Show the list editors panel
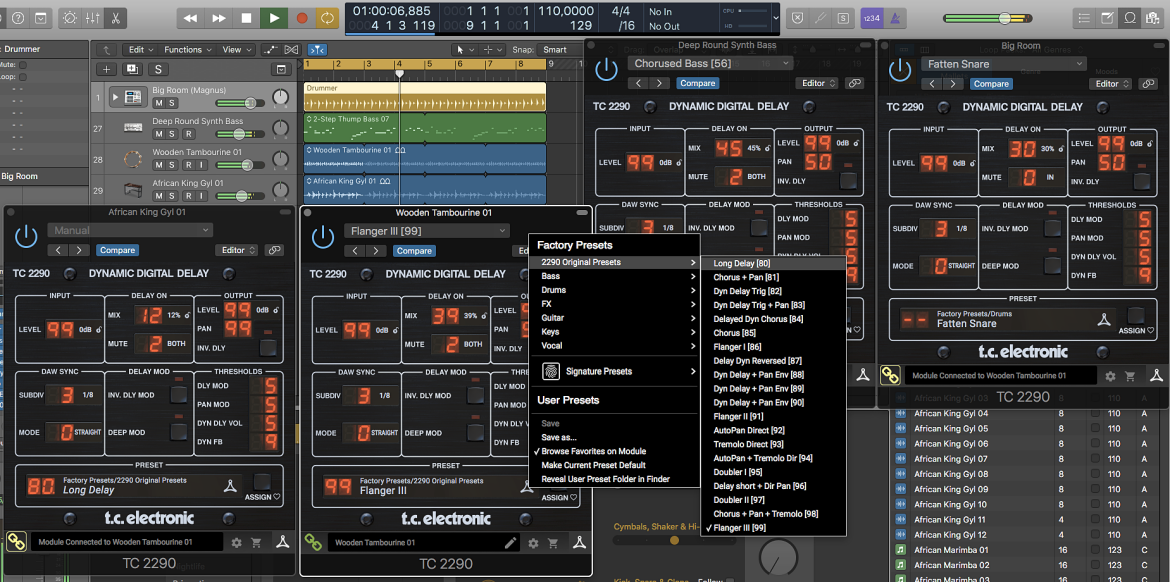The height and width of the screenshot is (582, 1170). tap(1086, 17)
